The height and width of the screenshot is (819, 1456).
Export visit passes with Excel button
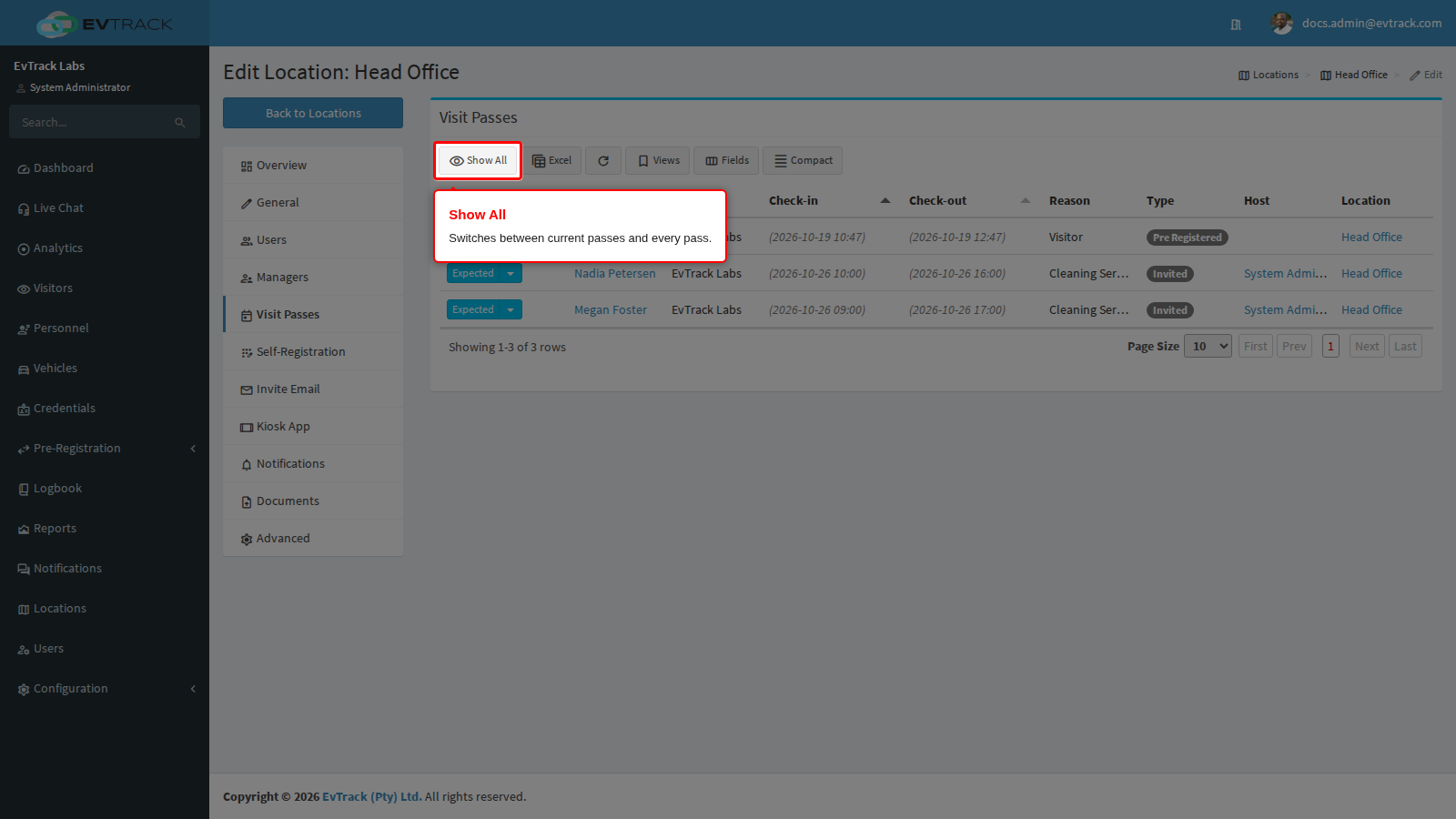(x=552, y=161)
